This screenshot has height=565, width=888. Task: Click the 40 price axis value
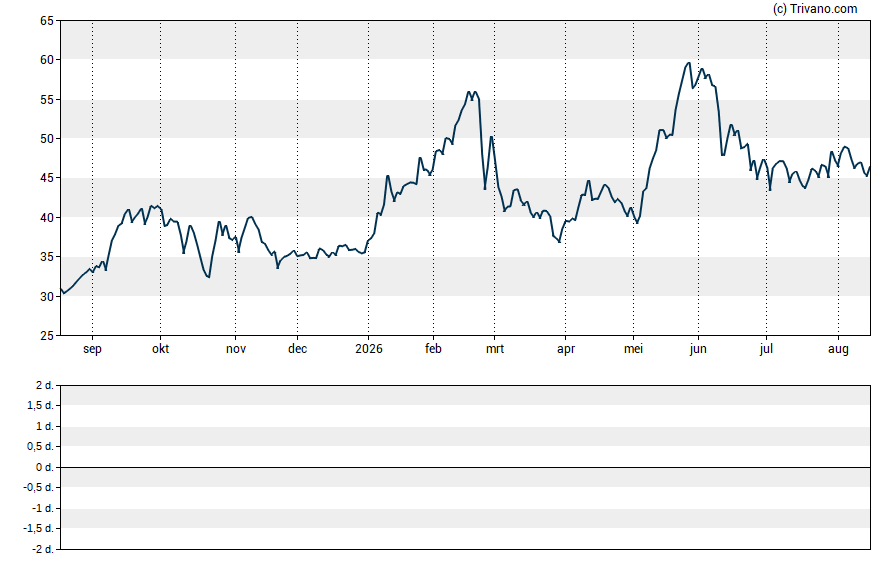(x=47, y=217)
